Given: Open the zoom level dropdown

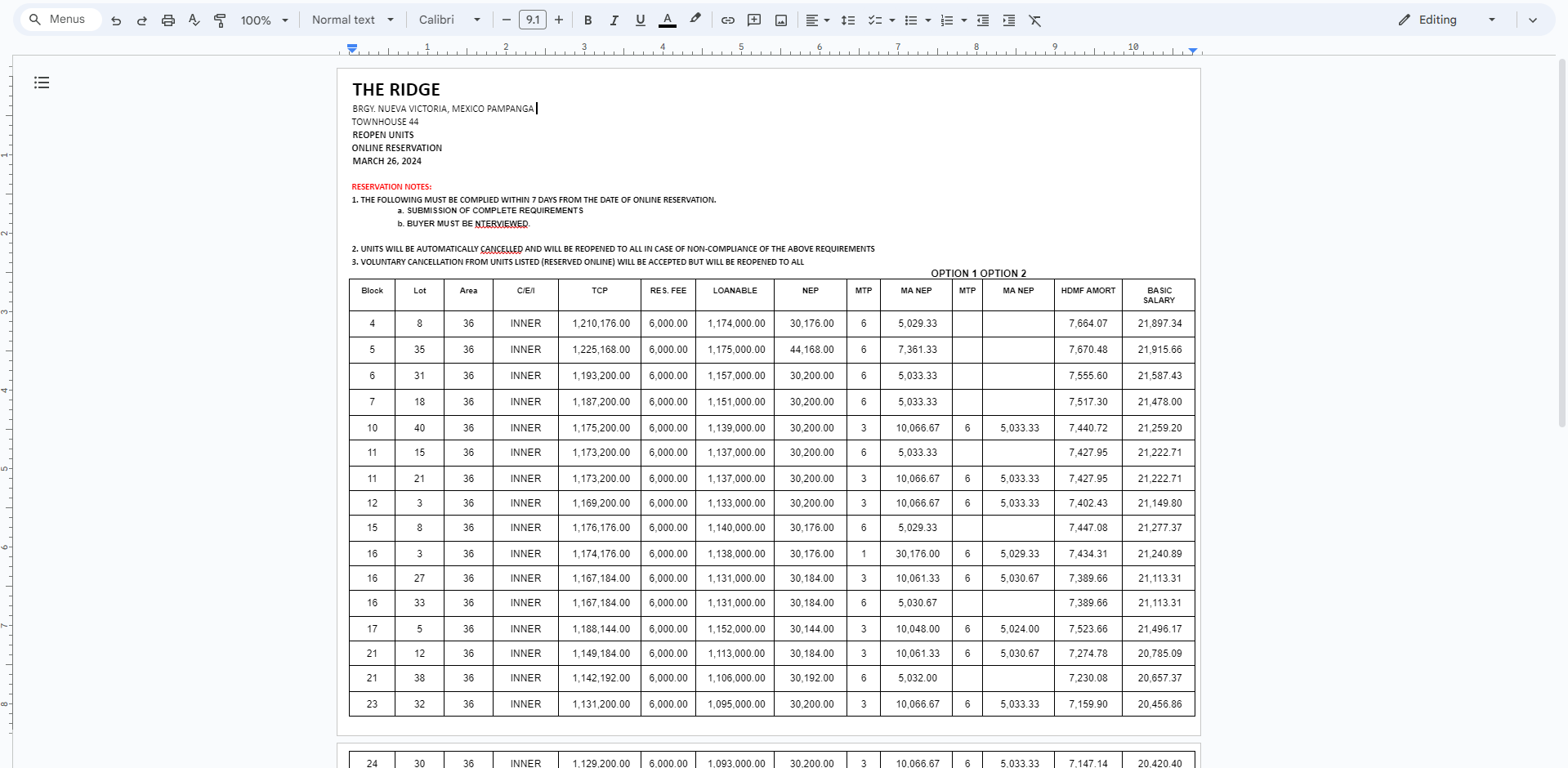Looking at the screenshot, I should [x=265, y=20].
